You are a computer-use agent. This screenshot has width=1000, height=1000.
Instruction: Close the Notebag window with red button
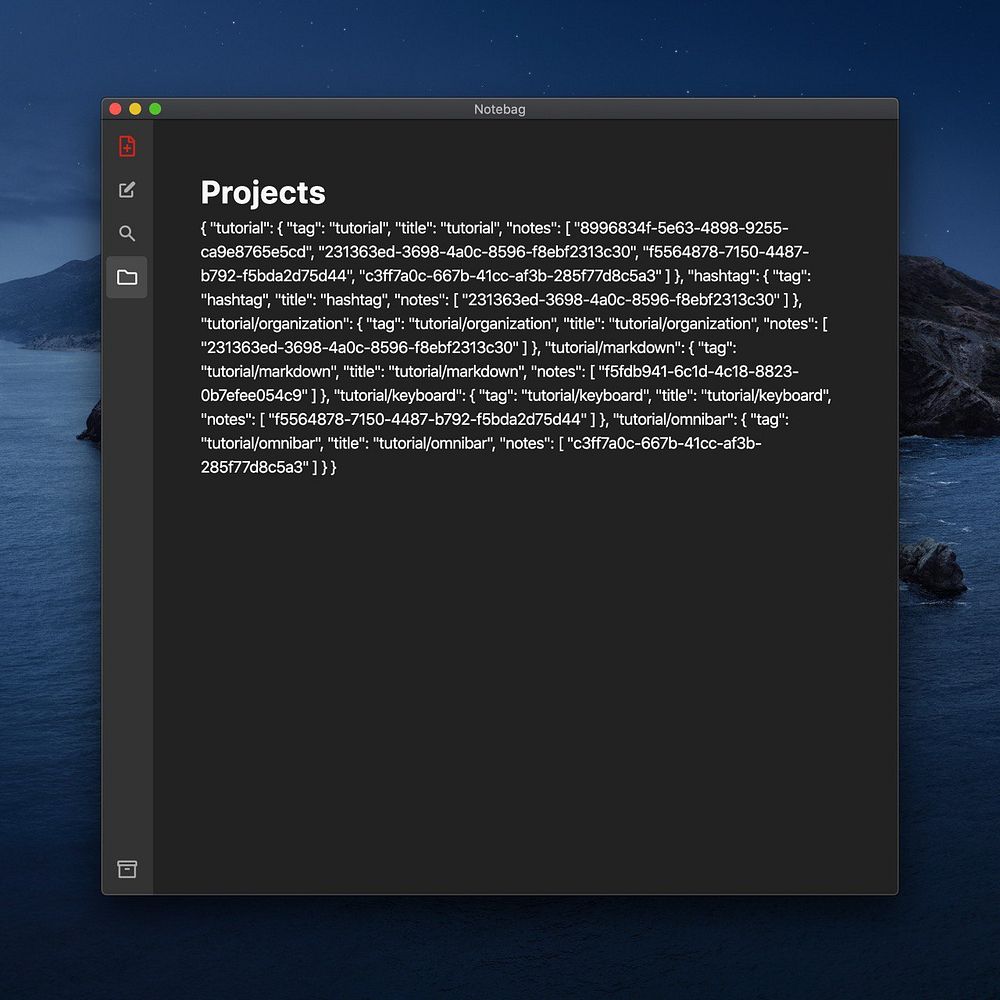[115, 109]
